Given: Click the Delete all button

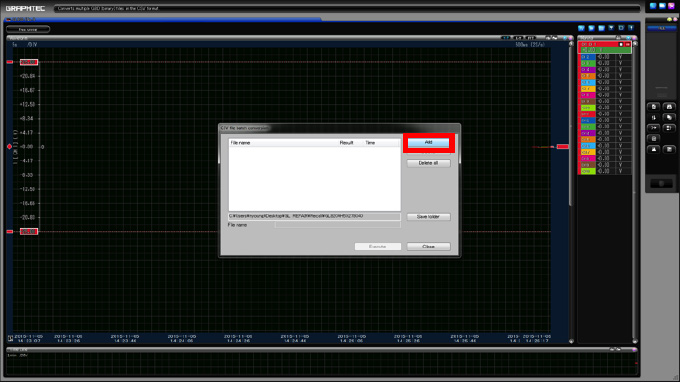Looking at the screenshot, I should tap(428, 163).
